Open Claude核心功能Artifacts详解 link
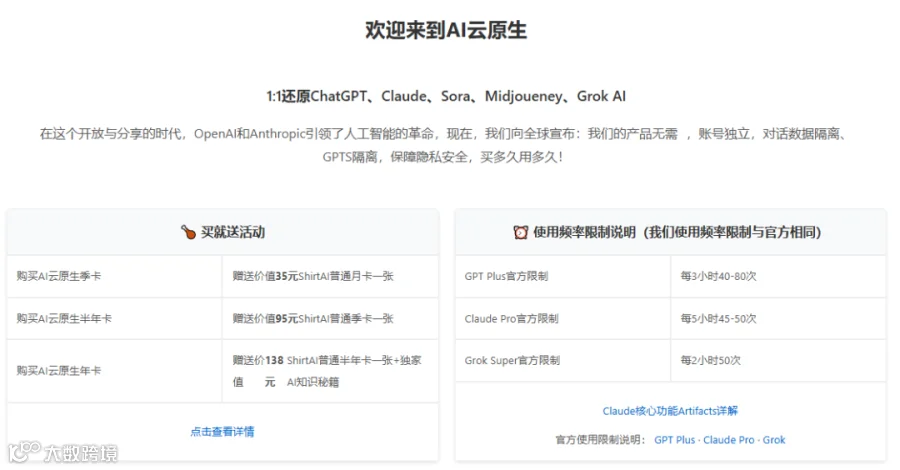The height and width of the screenshot is (470, 900). (x=670, y=411)
